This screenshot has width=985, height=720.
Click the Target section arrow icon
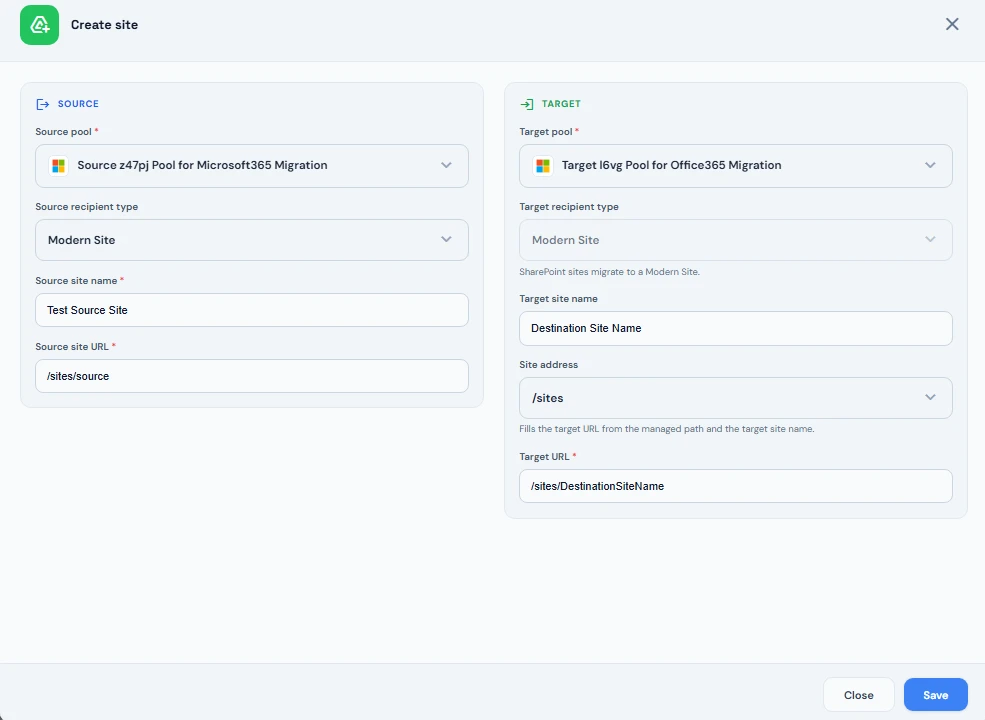click(526, 104)
